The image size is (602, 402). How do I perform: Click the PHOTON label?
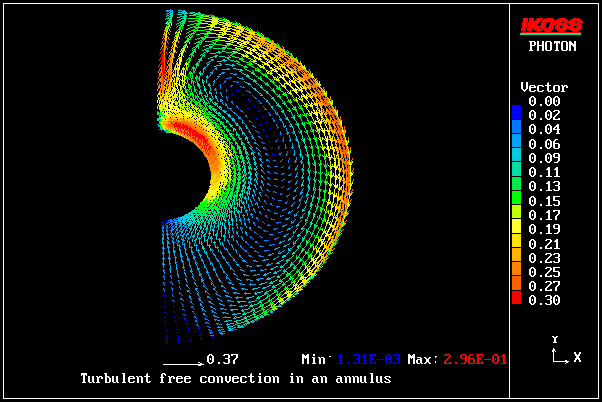[x=552, y=46]
